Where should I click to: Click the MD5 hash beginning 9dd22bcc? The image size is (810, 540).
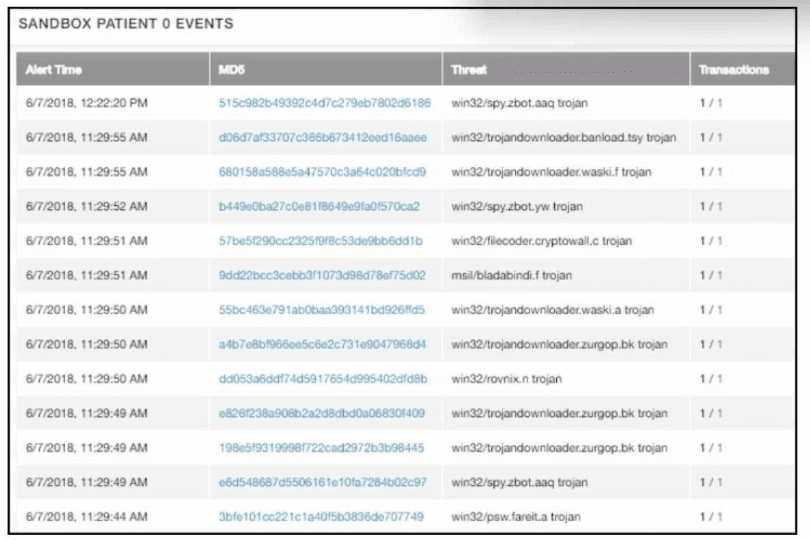pos(322,275)
